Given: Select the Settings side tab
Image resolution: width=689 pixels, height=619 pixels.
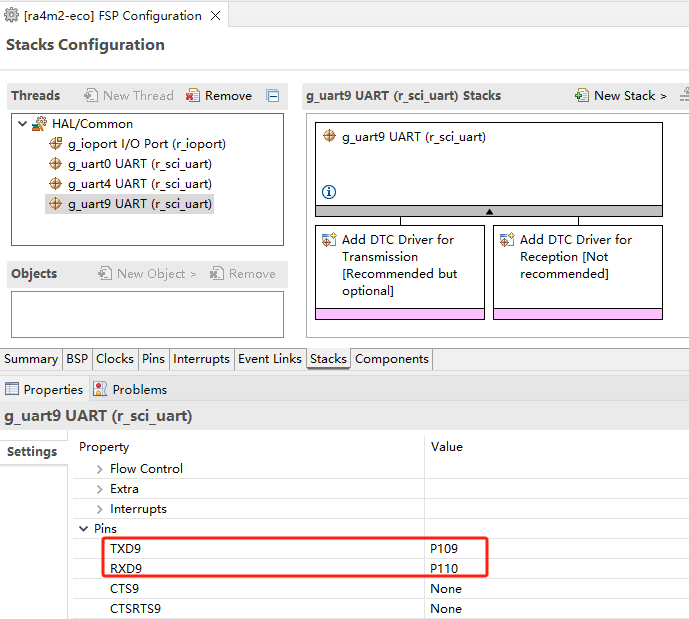Looking at the screenshot, I should click(x=32, y=452).
